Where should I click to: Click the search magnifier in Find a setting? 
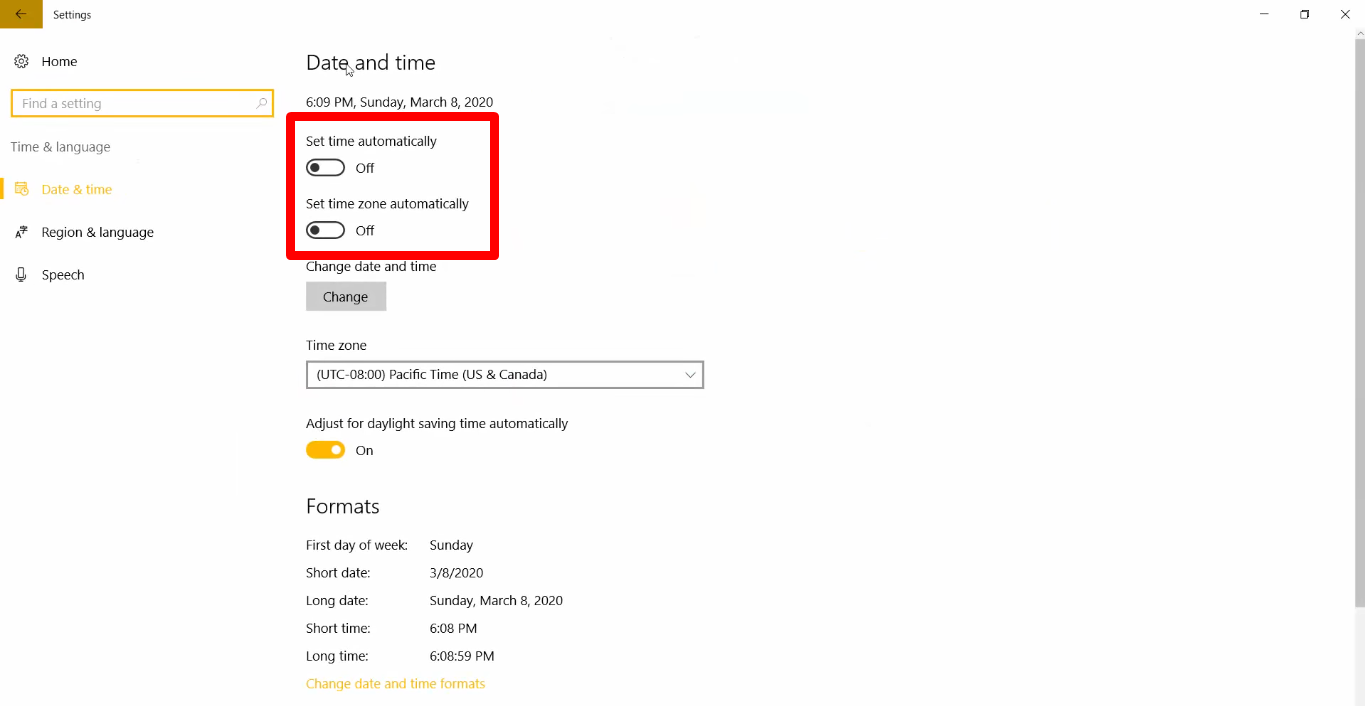(259, 103)
